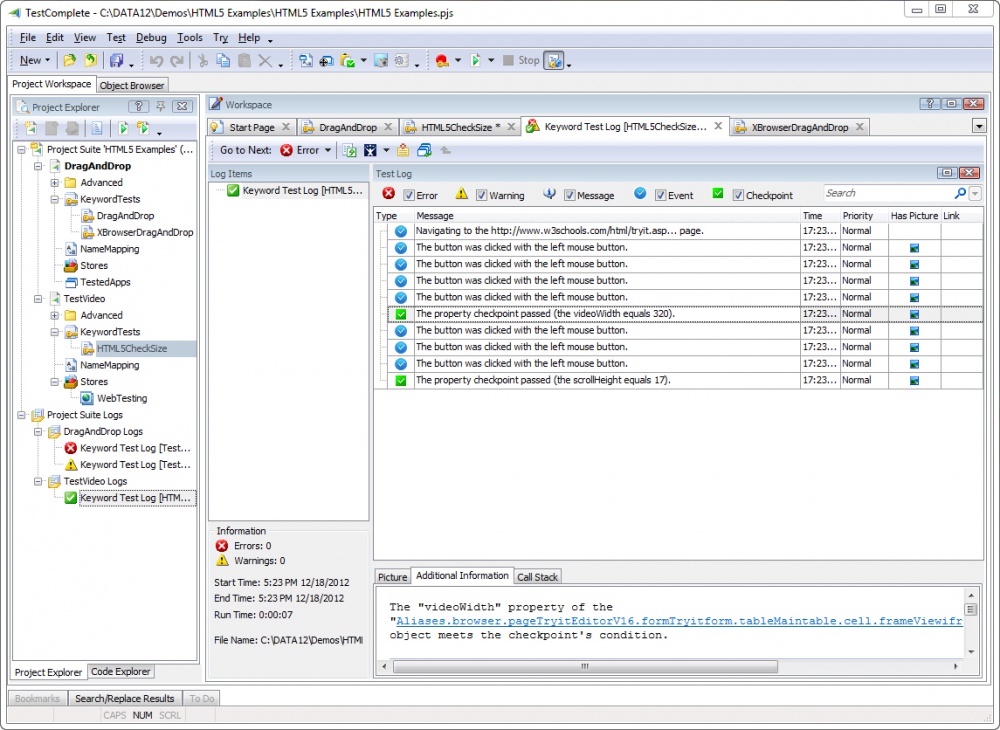Click the blue stacked windows icon in log toolbar
The width and height of the screenshot is (1000, 730).
tap(424, 150)
